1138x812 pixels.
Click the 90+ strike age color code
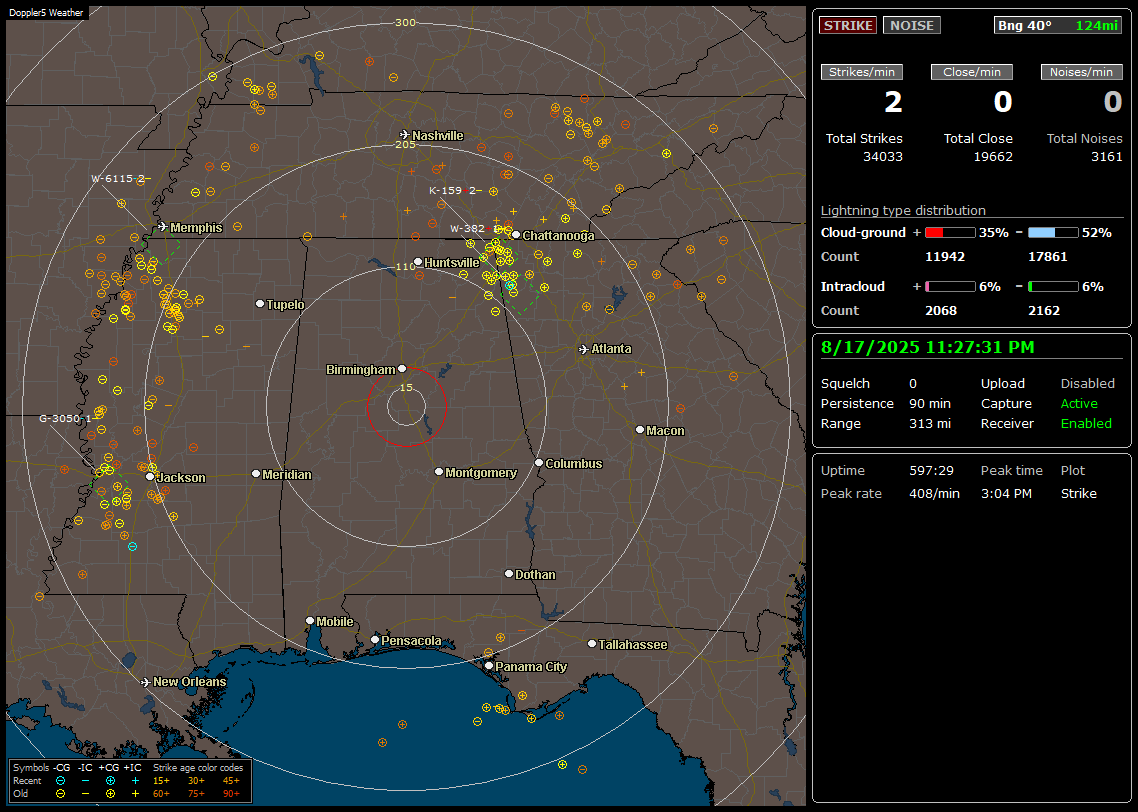pos(231,794)
